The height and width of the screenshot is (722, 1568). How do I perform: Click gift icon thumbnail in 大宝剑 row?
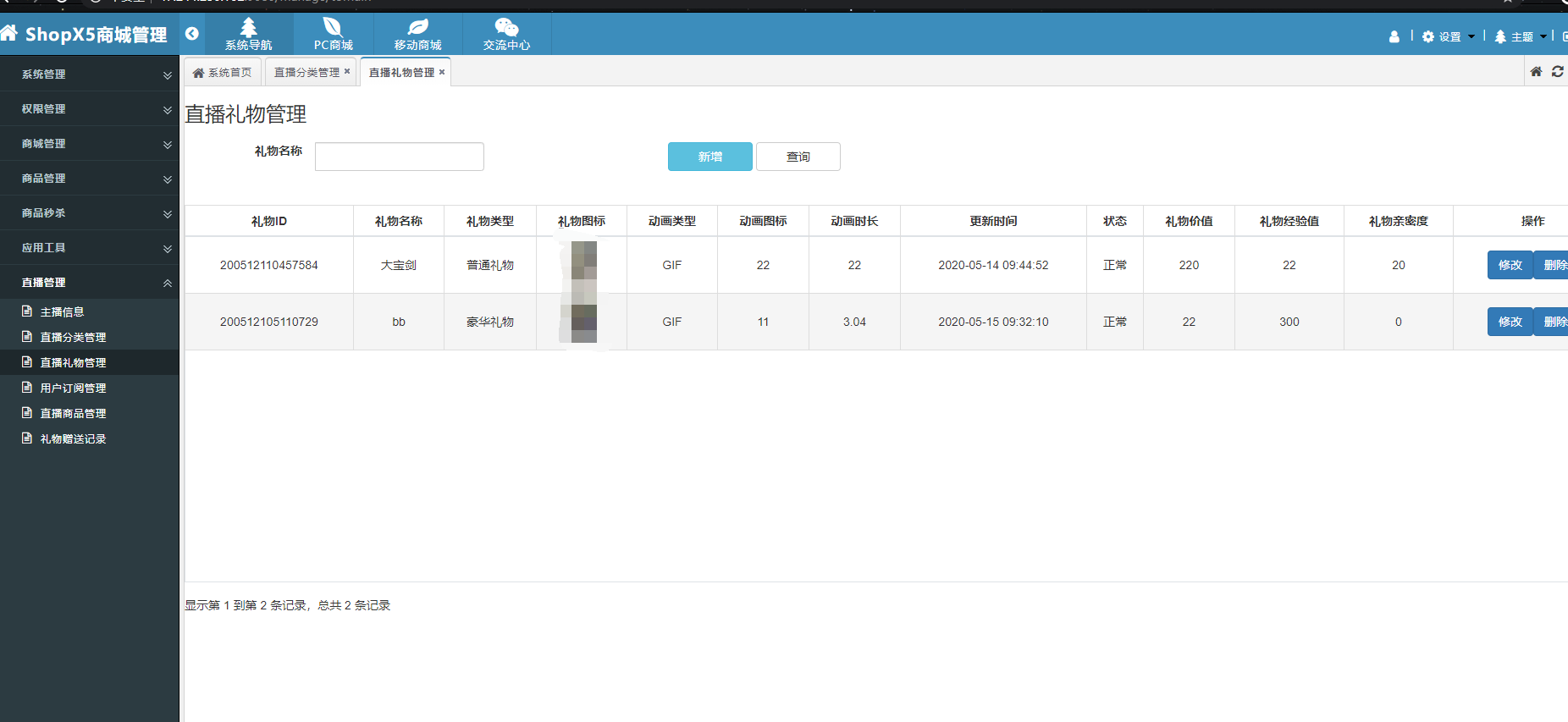[x=583, y=265]
